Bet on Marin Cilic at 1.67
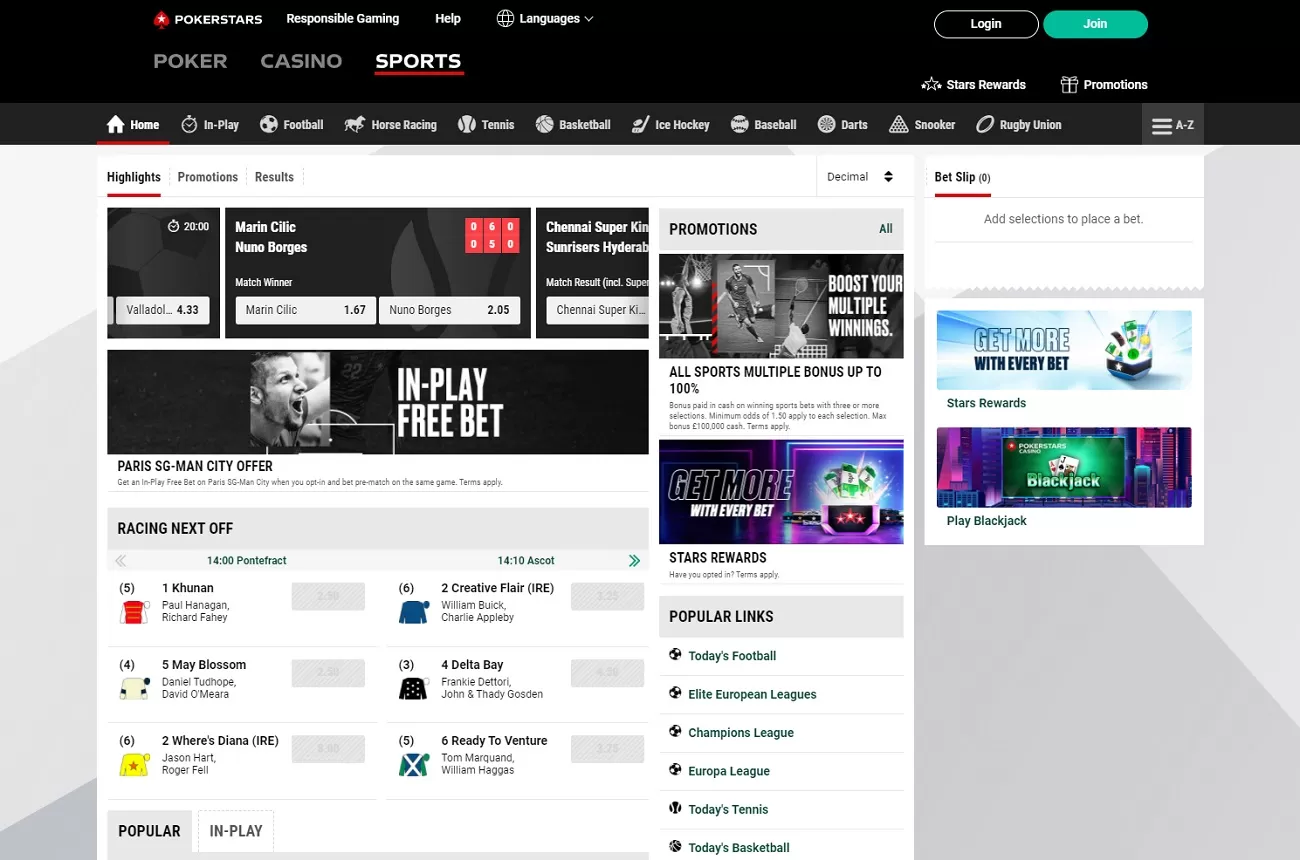The height and width of the screenshot is (860, 1300). coord(306,310)
